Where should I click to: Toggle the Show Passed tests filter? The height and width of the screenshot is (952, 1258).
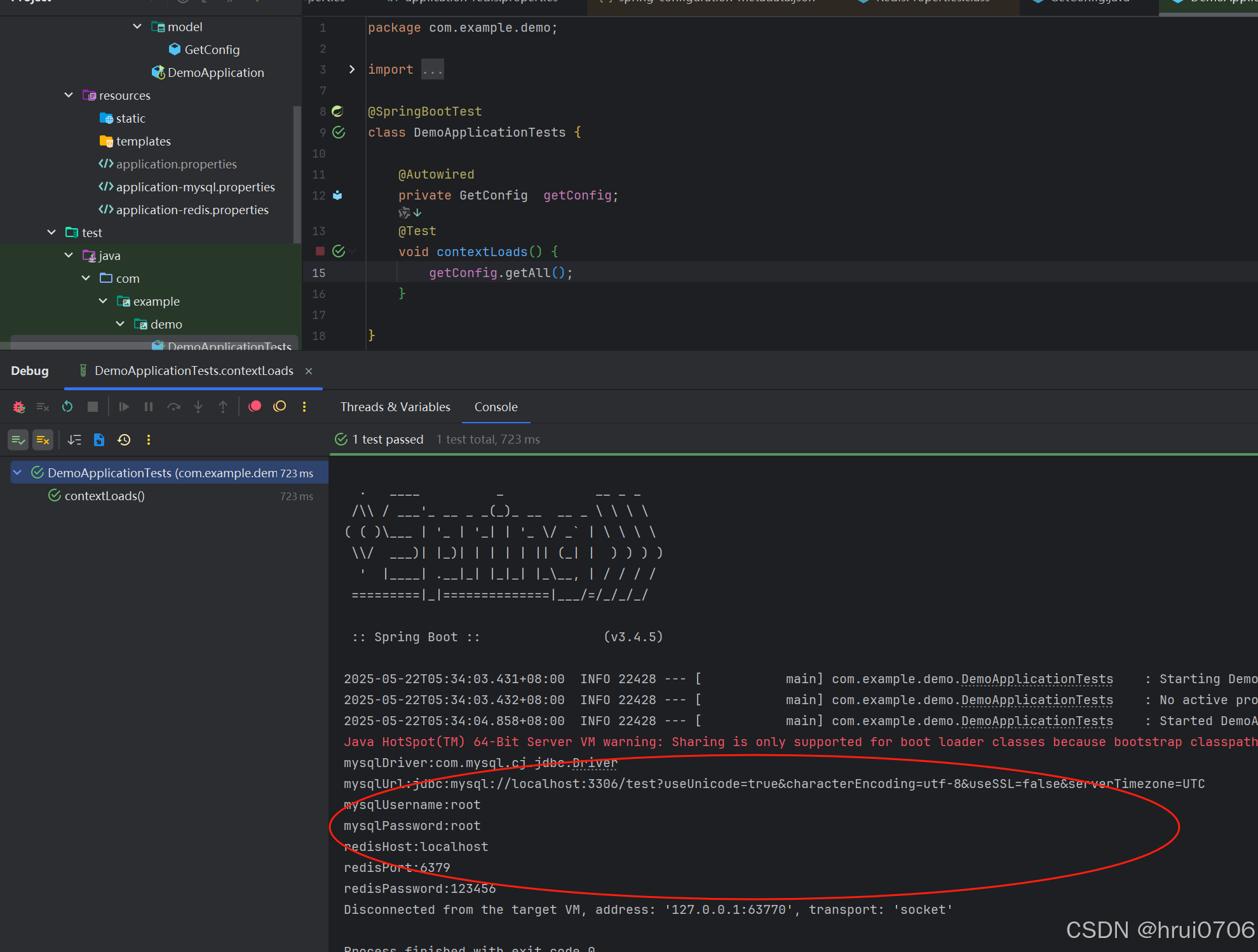tap(18, 440)
